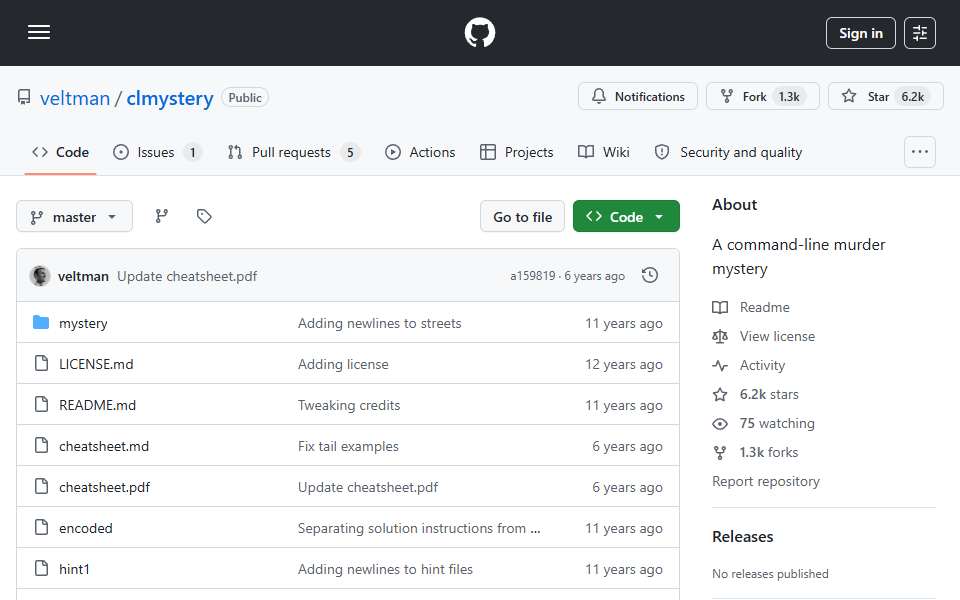
Task: Open LICENSE.md file
Action: click(96, 364)
